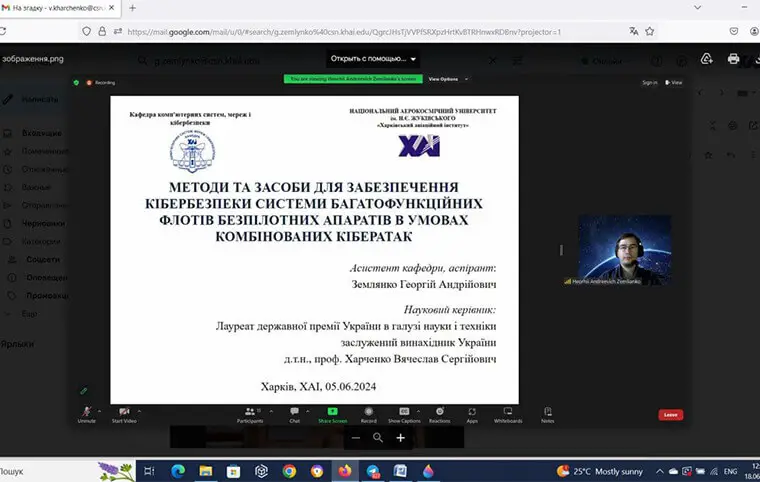This screenshot has width=760, height=482.
Task: Click the Pocket save icon in Firefox toolbar
Action: click(734, 32)
